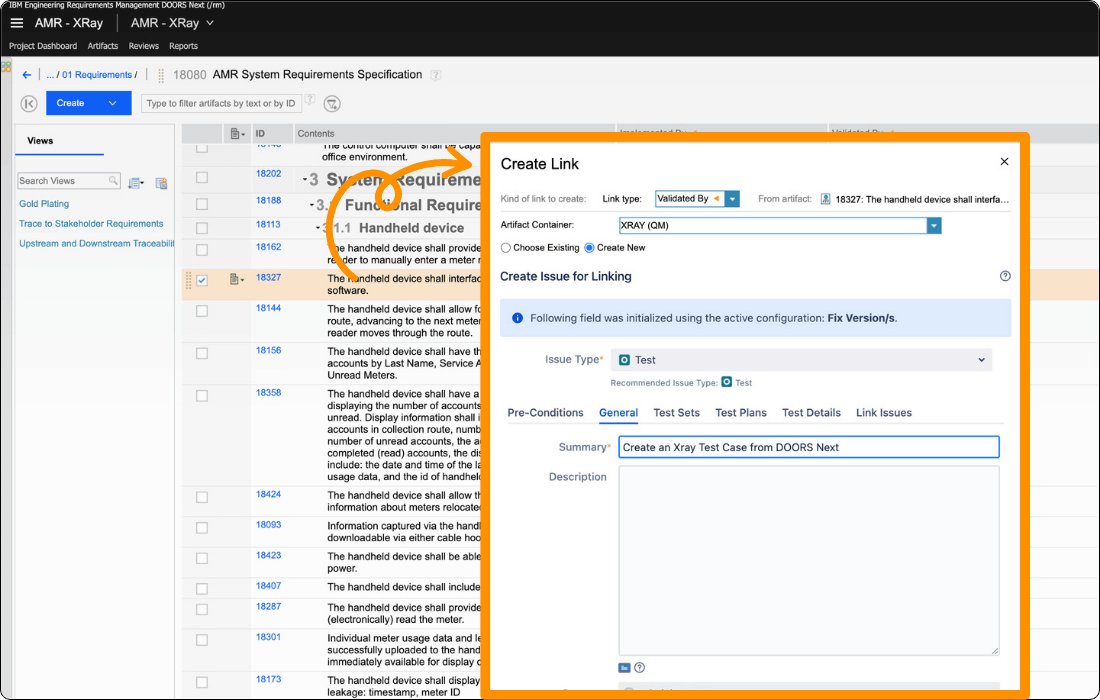1100x700 pixels.
Task: Uncheck the checkbox for row 18327
Action: pos(202,280)
